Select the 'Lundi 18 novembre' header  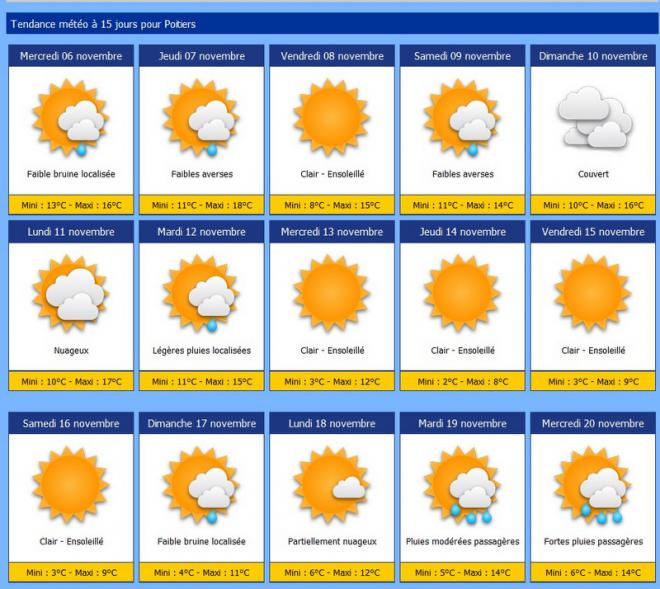pyautogui.click(x=332, y=423)
